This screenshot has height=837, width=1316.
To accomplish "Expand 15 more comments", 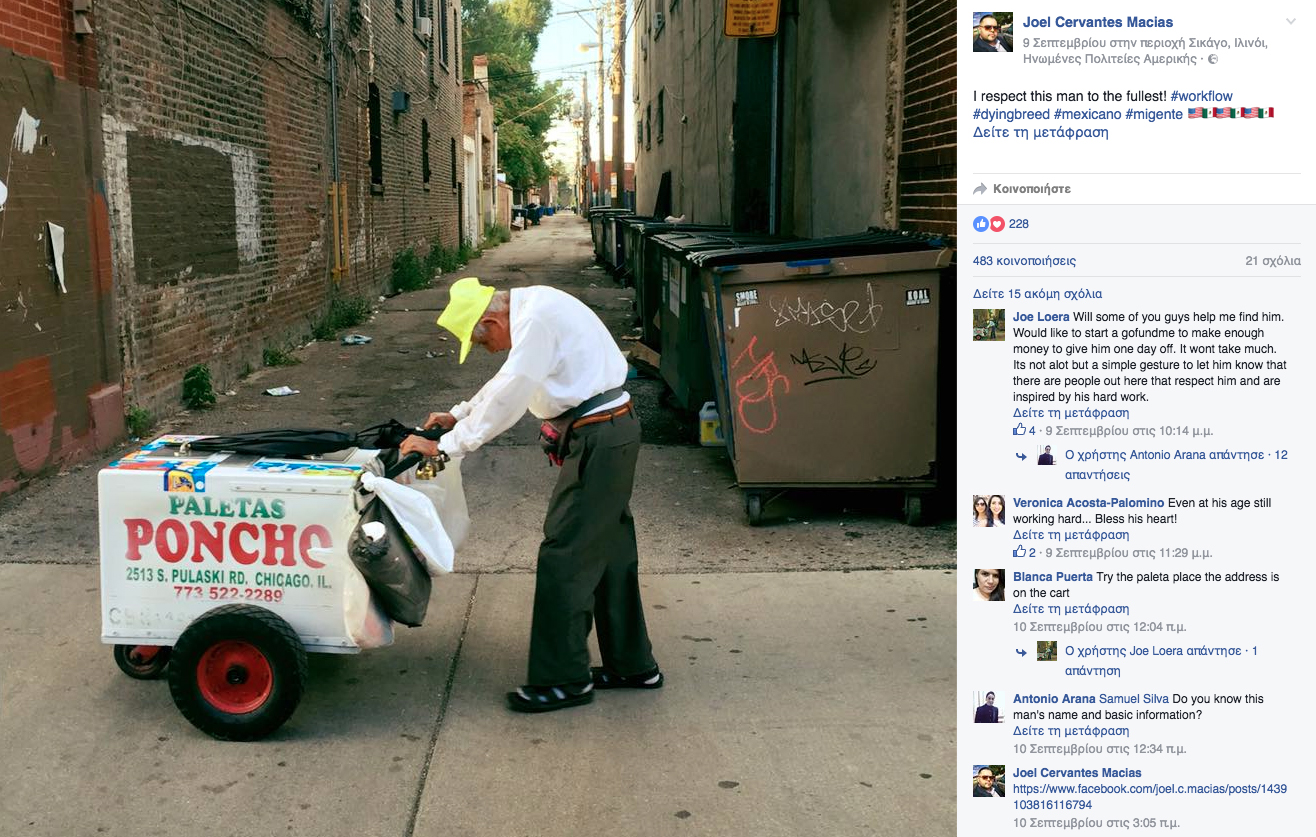I will [1038, 294].
